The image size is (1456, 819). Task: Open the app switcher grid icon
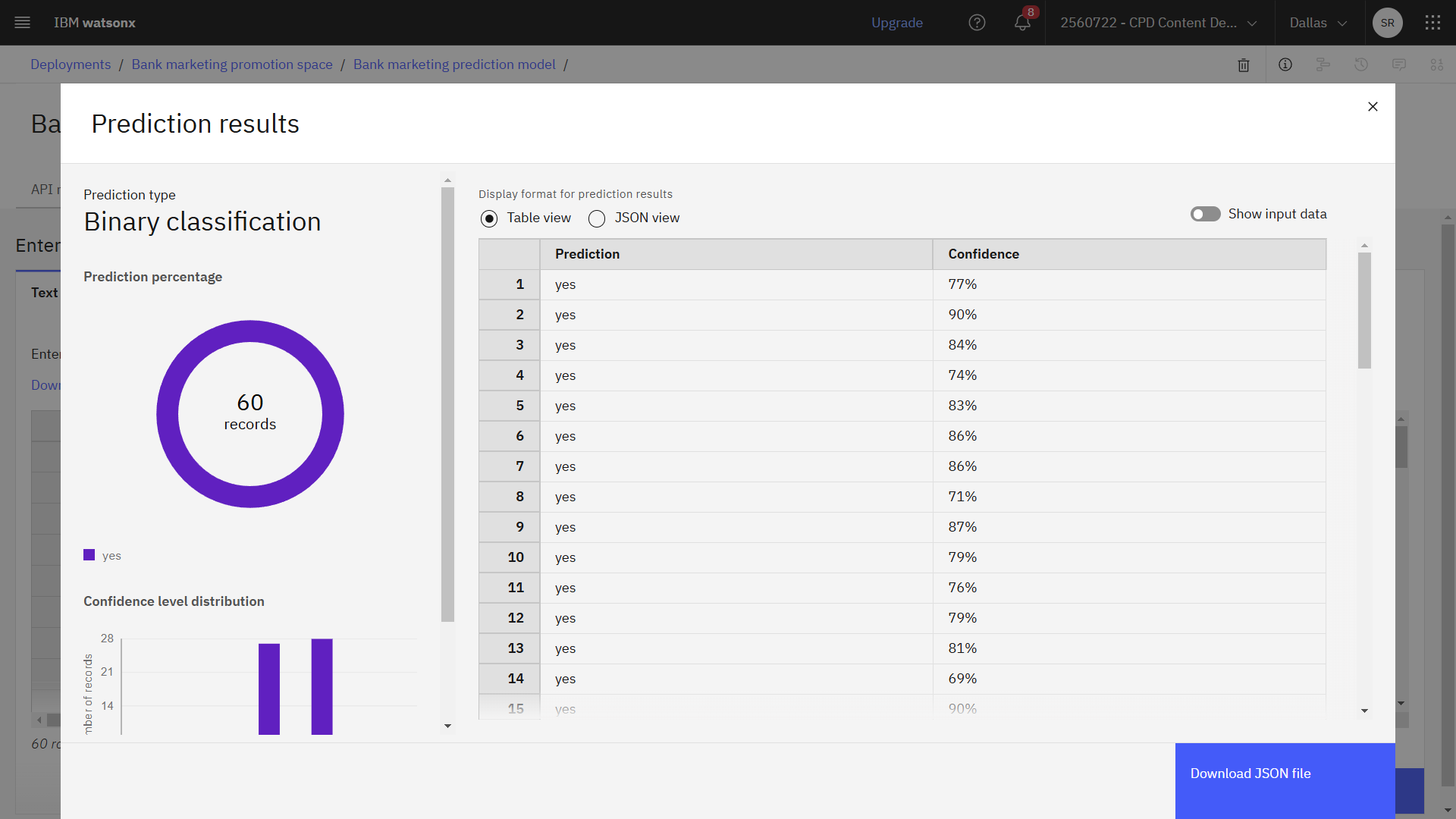[1432, 23]
